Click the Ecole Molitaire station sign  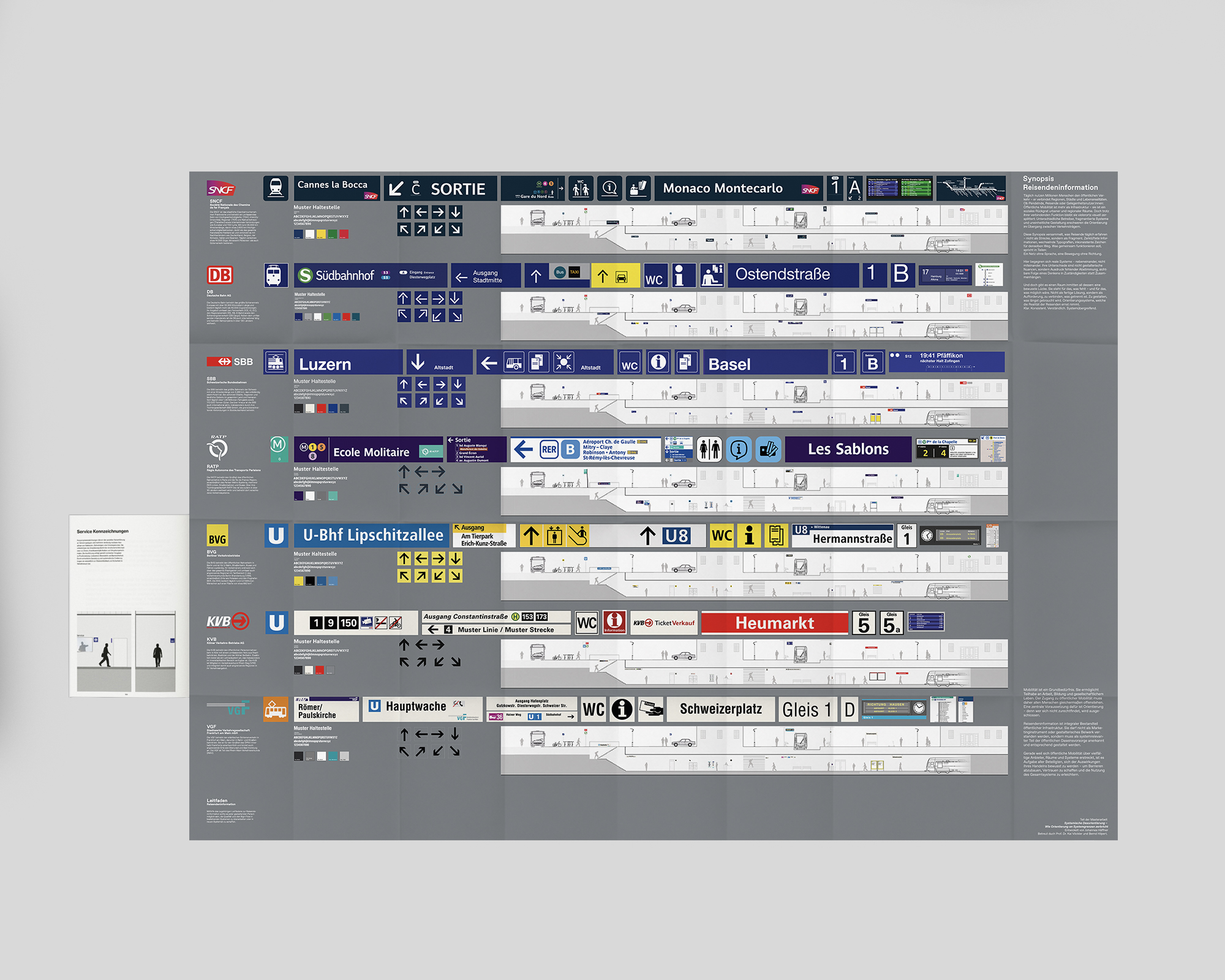click(368, 450)
